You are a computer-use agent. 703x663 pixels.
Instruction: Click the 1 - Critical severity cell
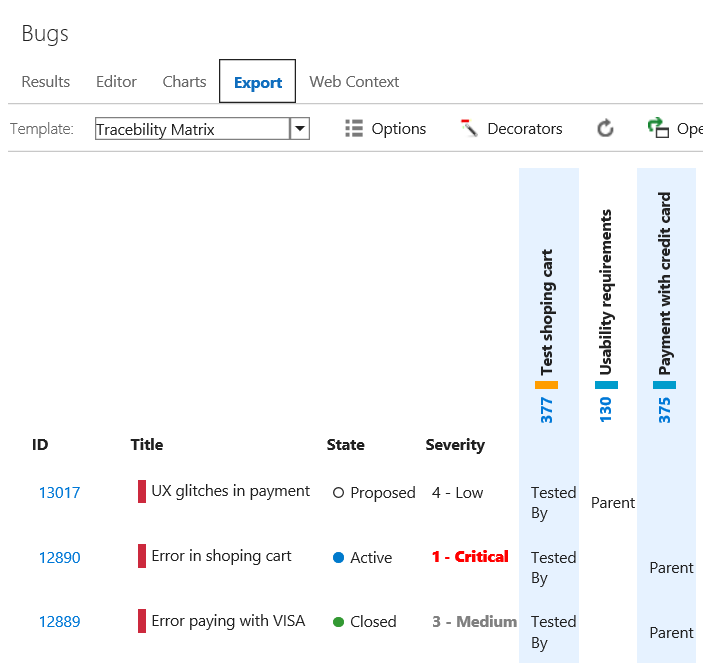pyautogui.click(x=470, y=557)
